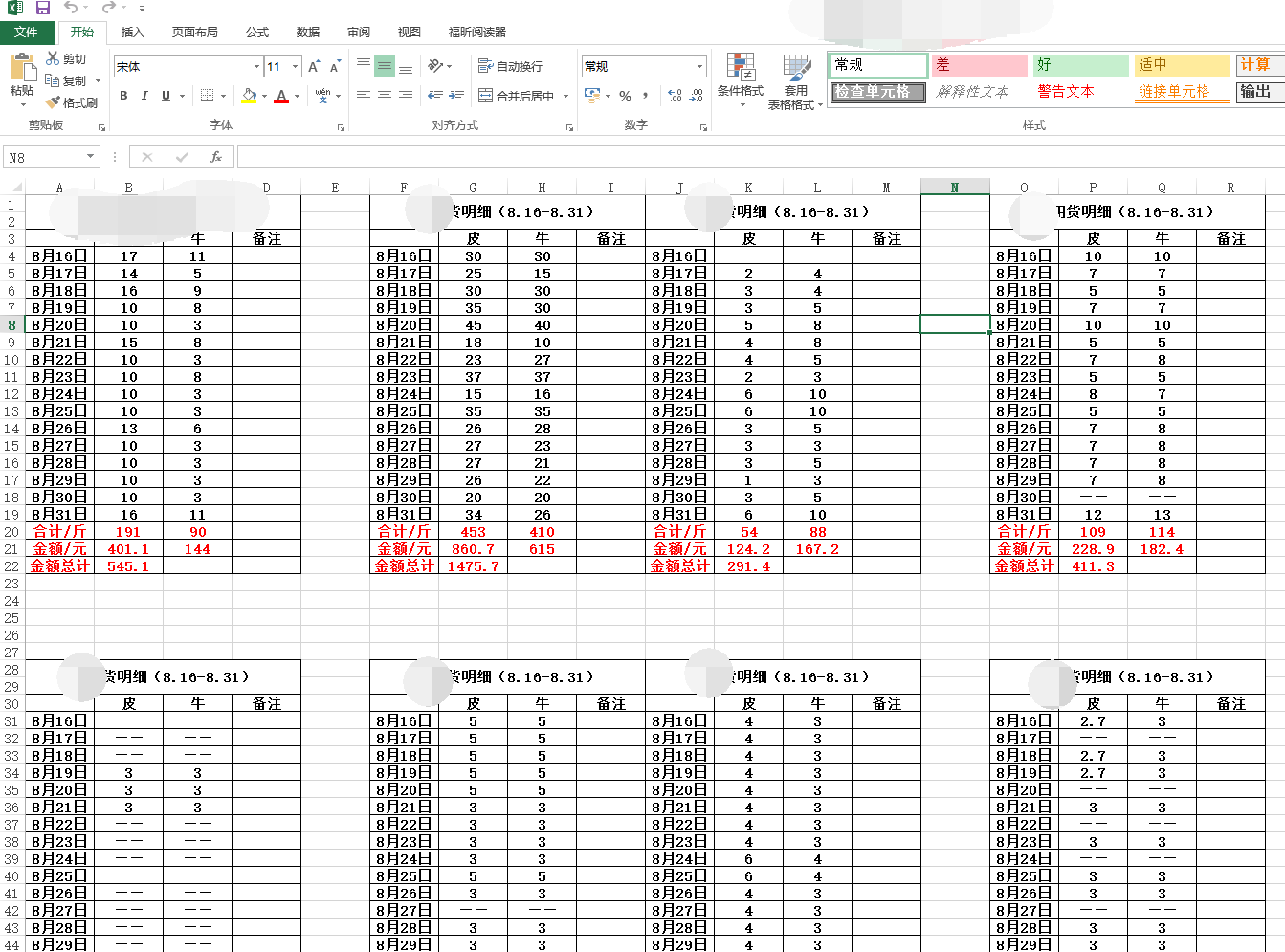
Task: Select the Format Painter (格式刷) brush
Action: (54, 102)
